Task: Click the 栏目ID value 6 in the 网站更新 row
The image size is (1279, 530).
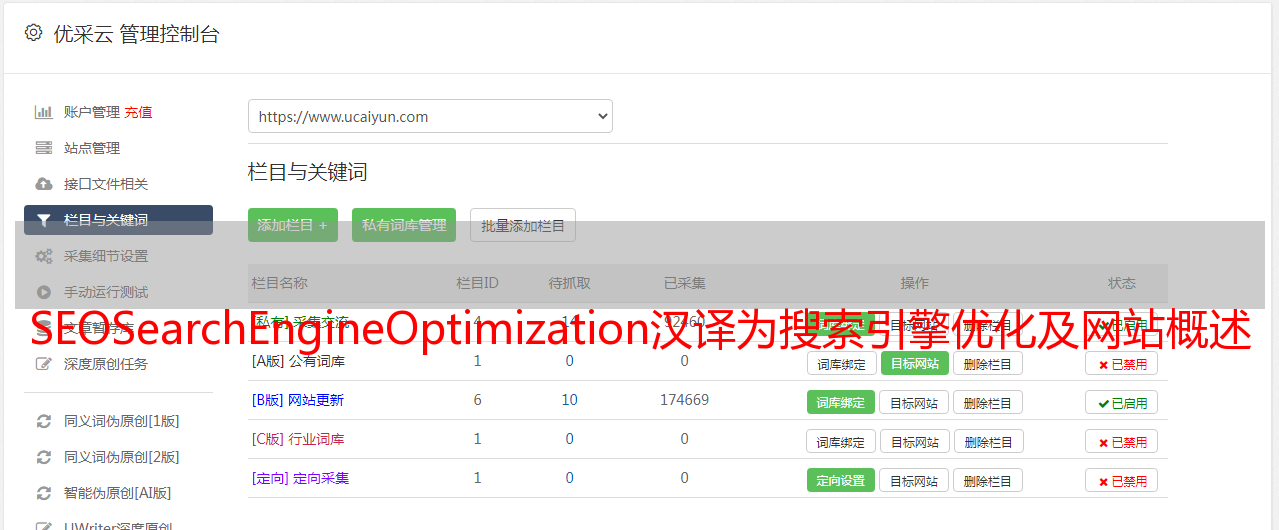Action: [x=477, y=400]
